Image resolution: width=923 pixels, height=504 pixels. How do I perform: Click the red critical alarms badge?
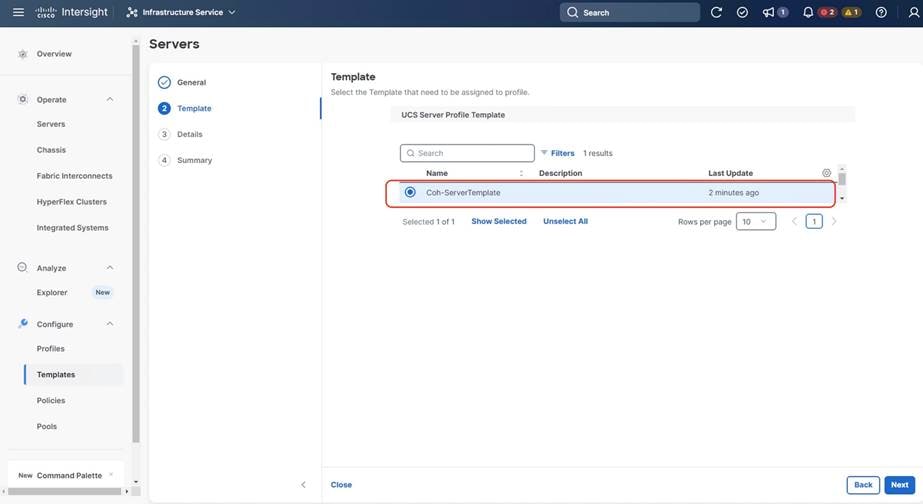(x=828, y=12)
